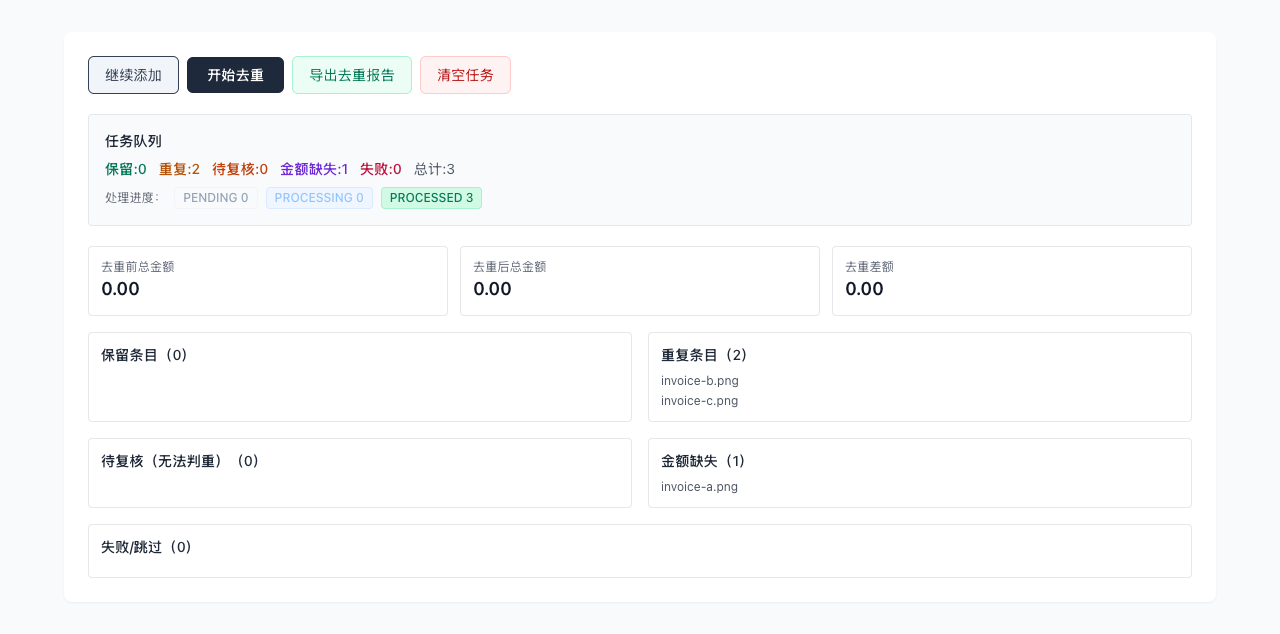Select invoice-b.png in the 重复条目 panel

[699, 381]
